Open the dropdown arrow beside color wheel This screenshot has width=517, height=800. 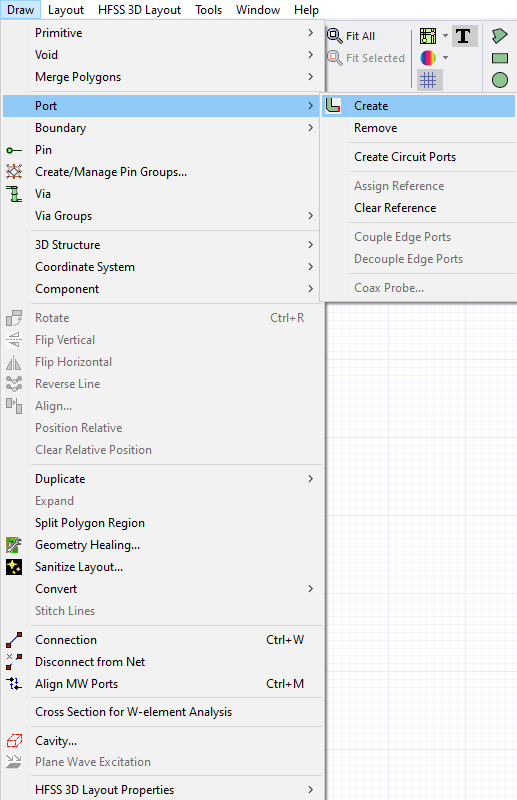(446, 58)
